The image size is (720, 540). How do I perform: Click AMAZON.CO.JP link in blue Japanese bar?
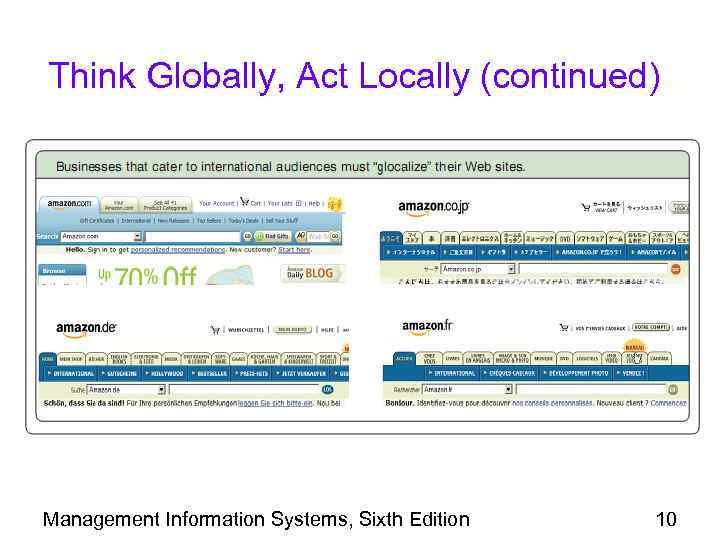[590, 252]
